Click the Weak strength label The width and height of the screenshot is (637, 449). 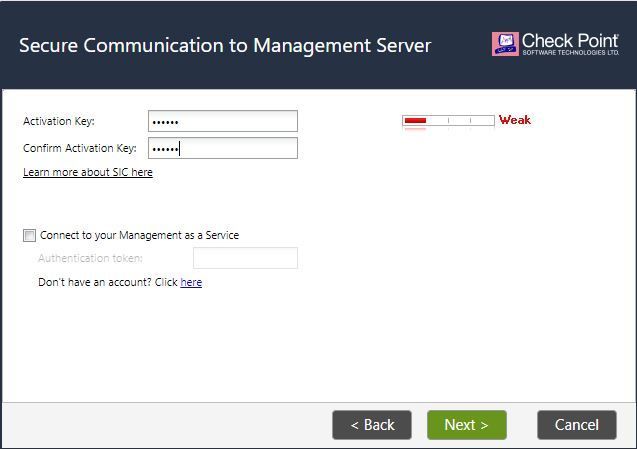point(515,120)
